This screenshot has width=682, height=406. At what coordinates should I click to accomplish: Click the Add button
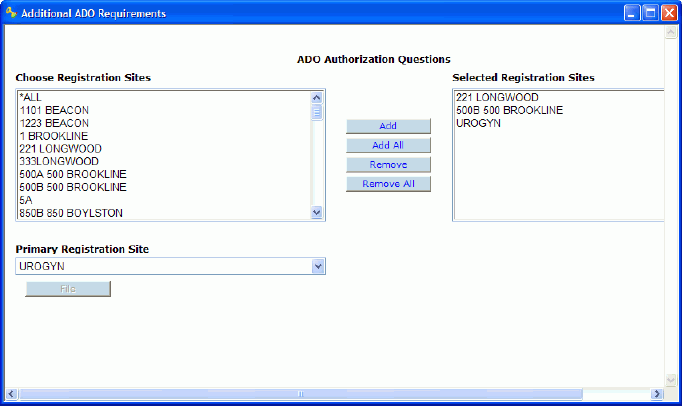[388, 126]
